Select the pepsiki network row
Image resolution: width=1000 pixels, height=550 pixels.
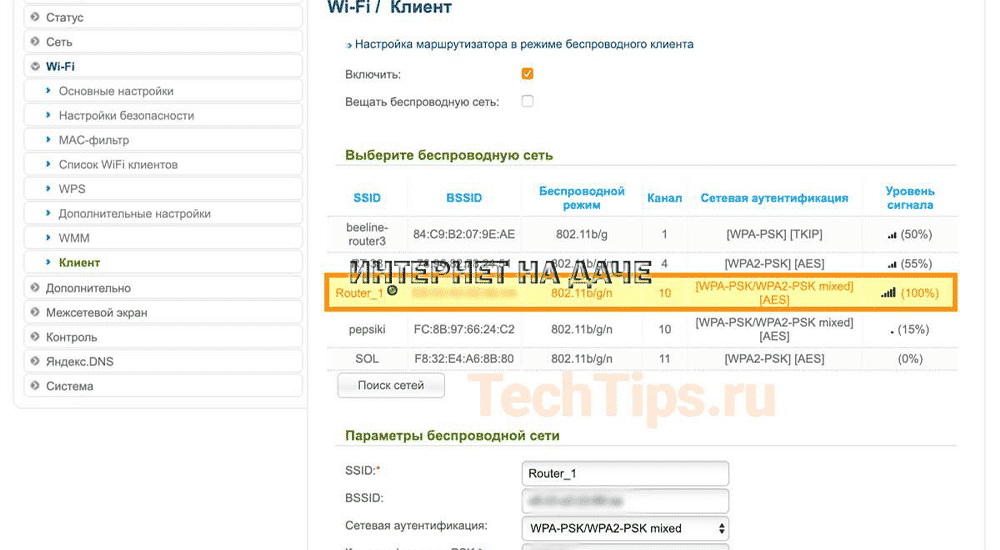[x=642, y=329]
